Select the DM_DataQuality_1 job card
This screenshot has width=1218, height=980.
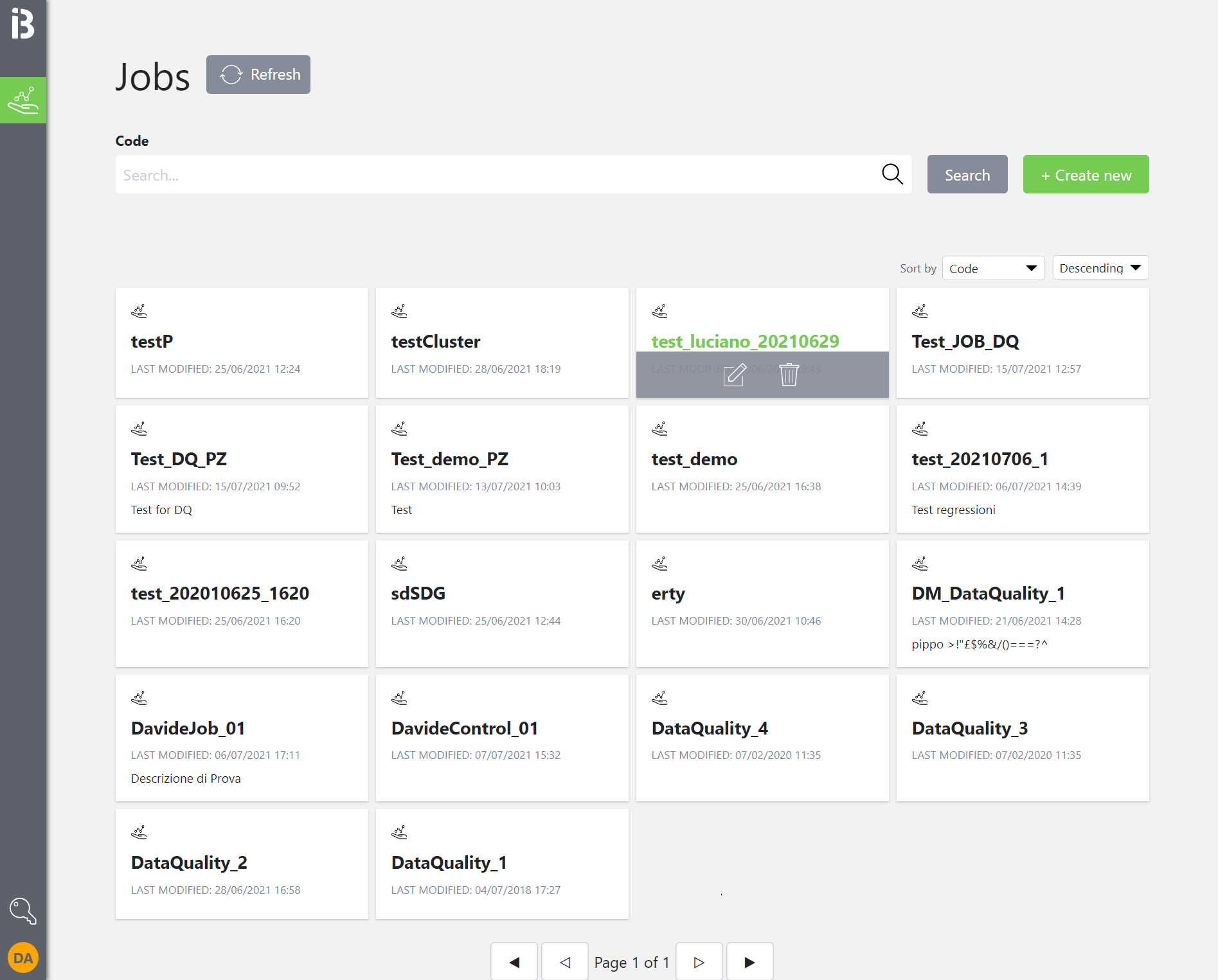[1022, 603]
